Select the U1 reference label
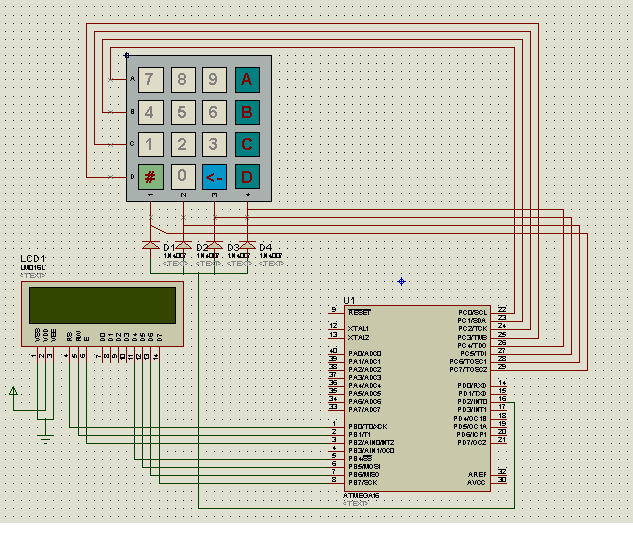Screen dimensions: 633x540 (x=349, y=301)
